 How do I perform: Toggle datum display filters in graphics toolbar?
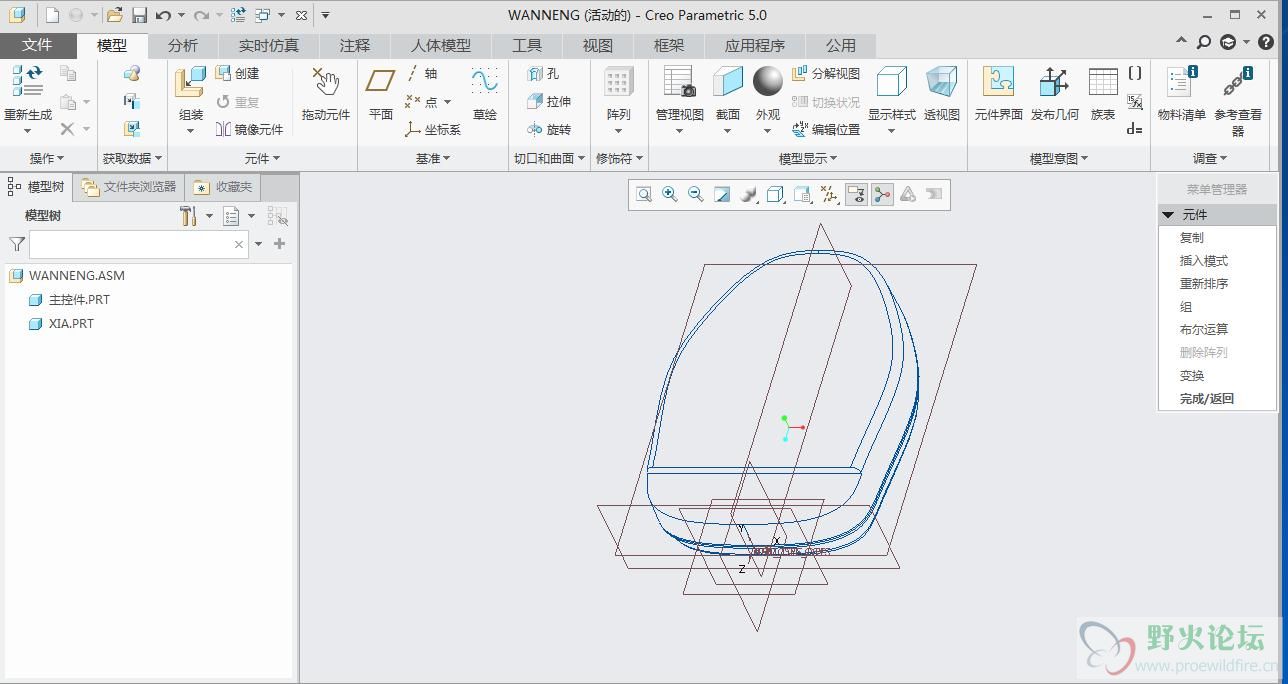[829, 195]
